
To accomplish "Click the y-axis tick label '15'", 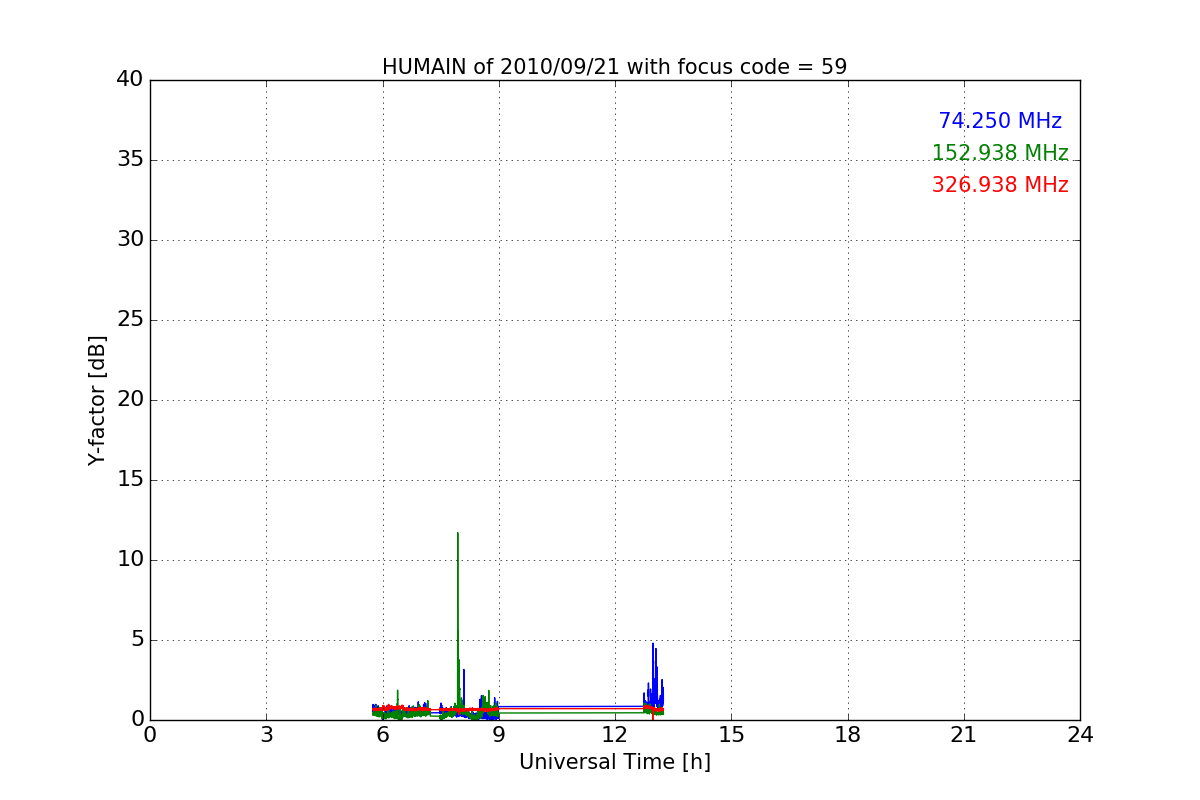I will point(130,480).
